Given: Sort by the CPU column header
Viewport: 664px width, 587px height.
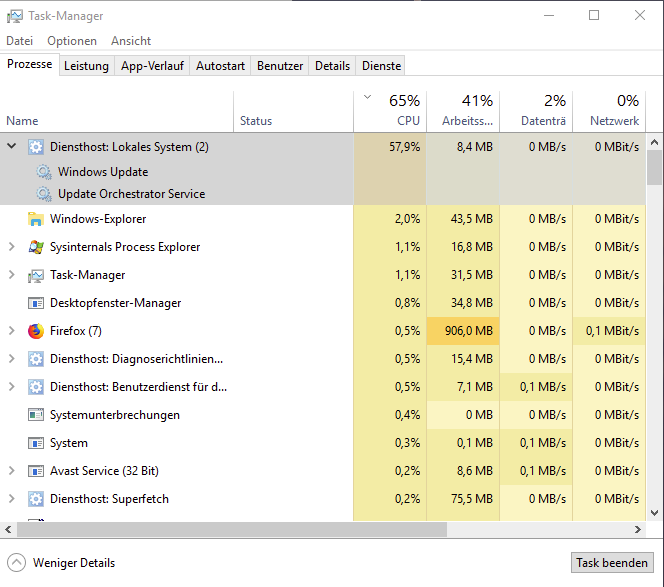Looking at the screenshot, I should click(390, 112).
